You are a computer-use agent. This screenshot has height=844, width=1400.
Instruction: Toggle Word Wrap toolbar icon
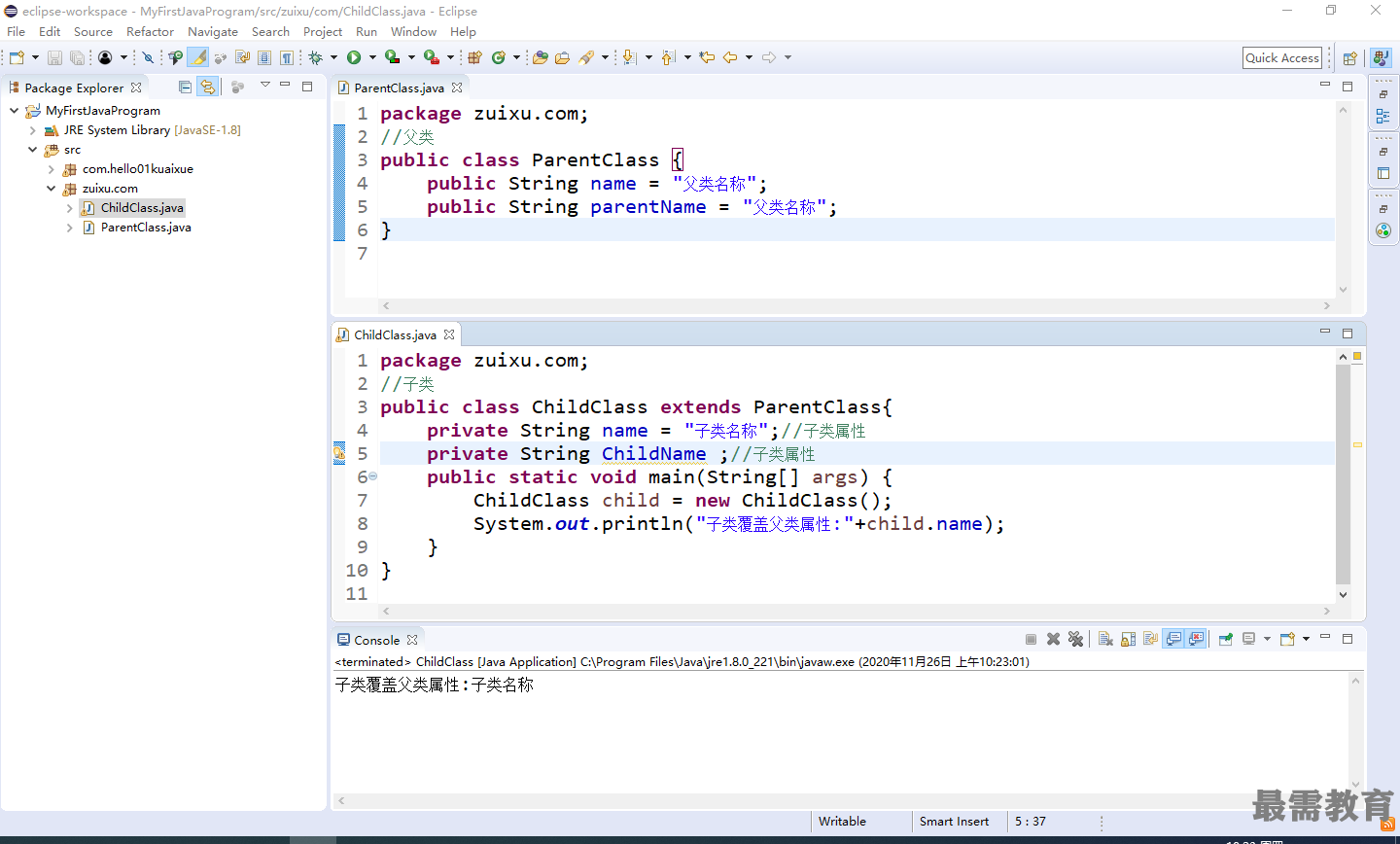[x=242, y=57]
